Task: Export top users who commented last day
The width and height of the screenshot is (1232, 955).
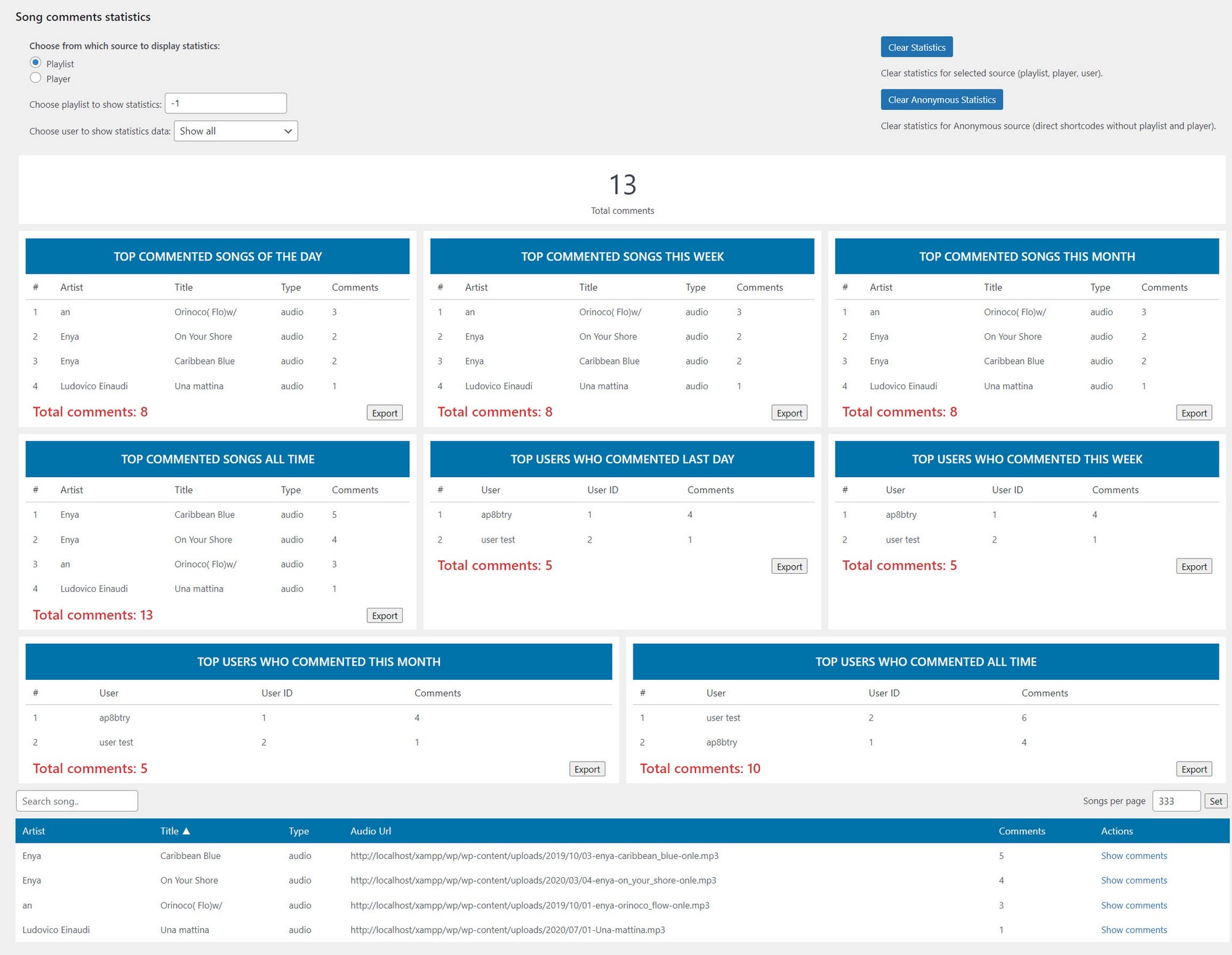Action: point(789,566)
